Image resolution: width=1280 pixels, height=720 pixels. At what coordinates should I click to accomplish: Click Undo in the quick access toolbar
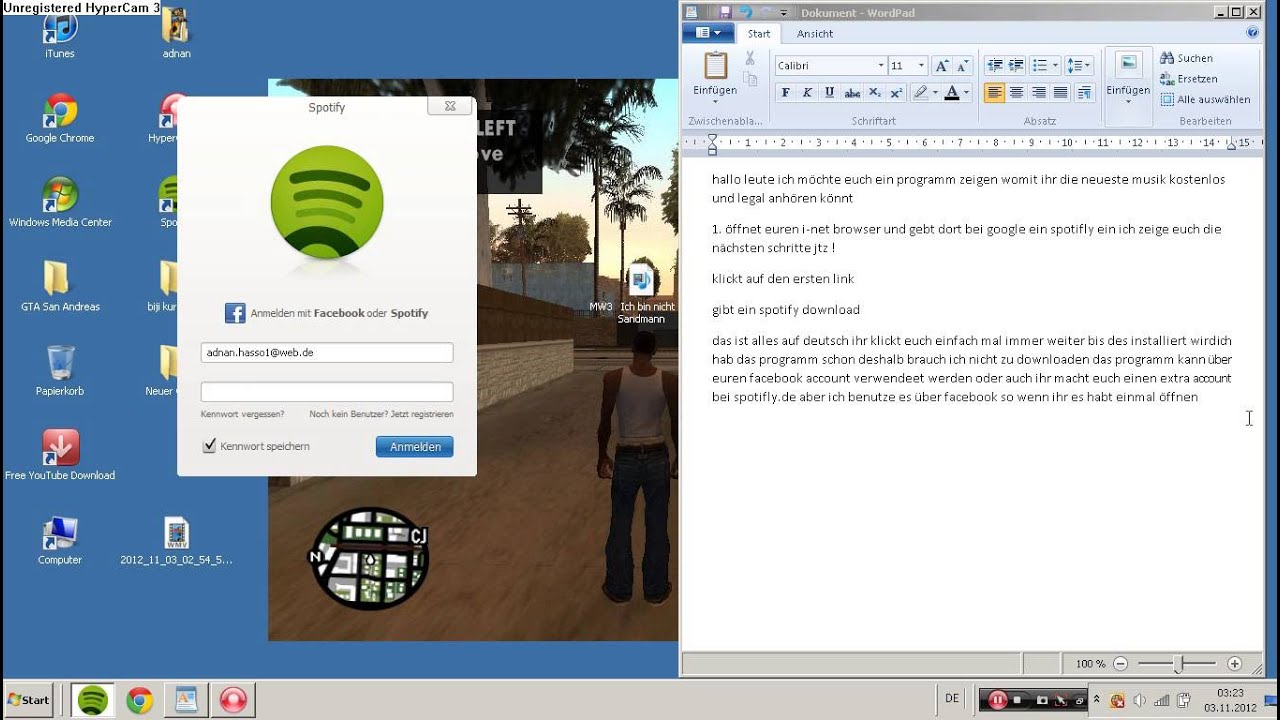coord(745,12)
